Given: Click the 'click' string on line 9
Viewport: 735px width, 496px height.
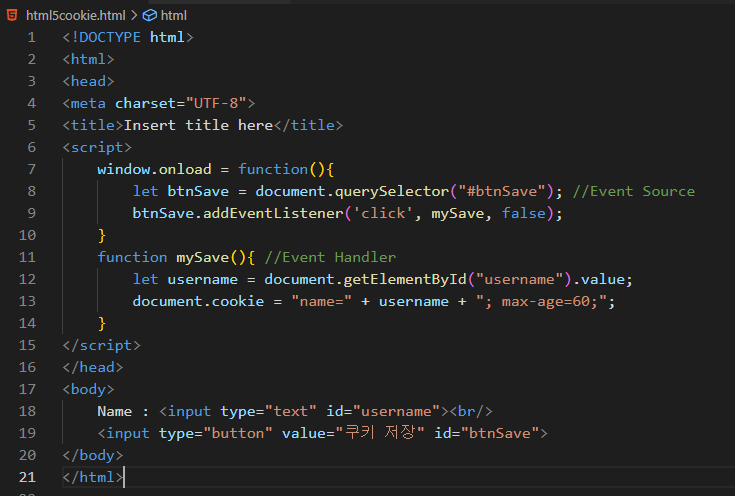Looking at the screenshot, I should click(x=383, y=213).
